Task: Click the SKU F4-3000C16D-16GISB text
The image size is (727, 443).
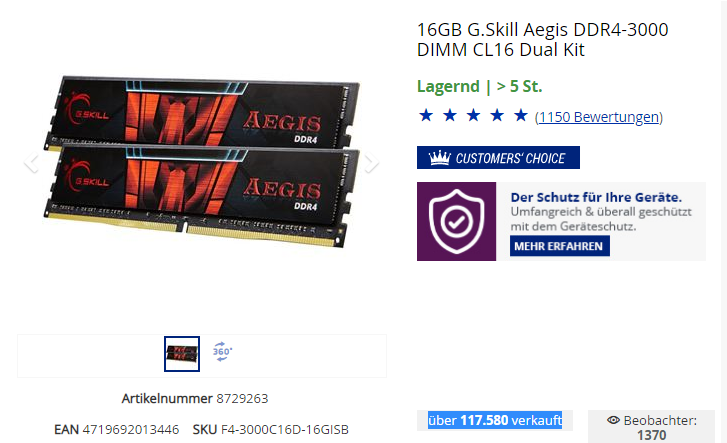Action: point(270,430)
